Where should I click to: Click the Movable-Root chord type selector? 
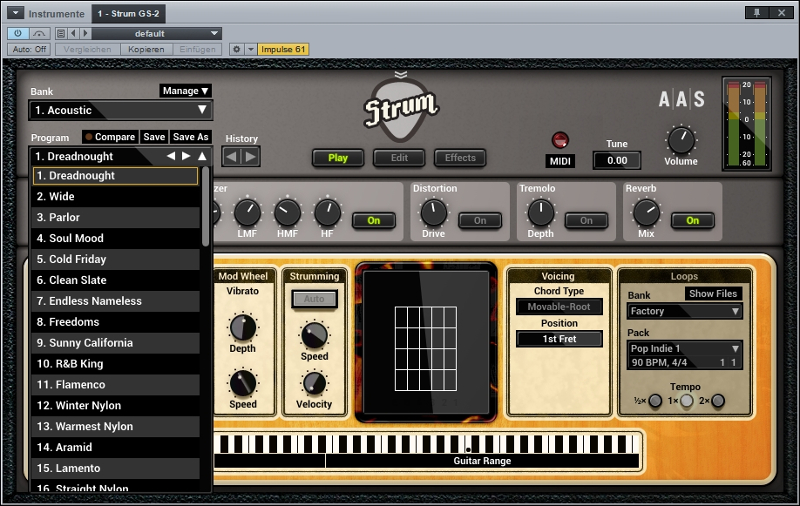(x=559, y=307)
